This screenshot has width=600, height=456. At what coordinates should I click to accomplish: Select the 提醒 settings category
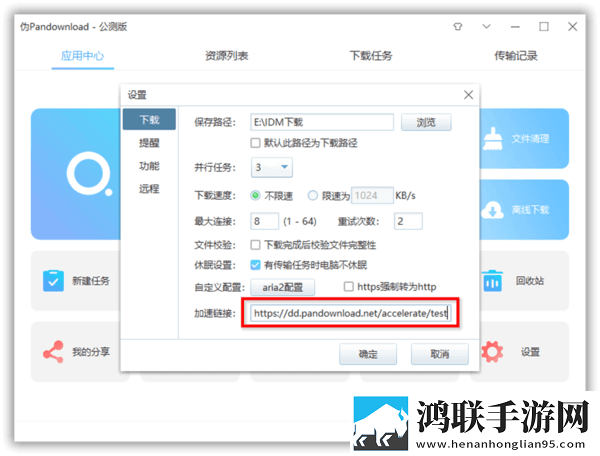(149, 143)
